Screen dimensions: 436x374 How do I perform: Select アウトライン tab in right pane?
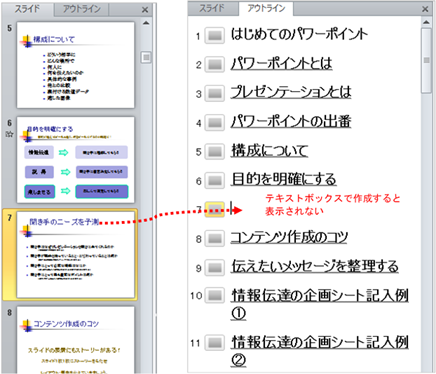[266, 8]
